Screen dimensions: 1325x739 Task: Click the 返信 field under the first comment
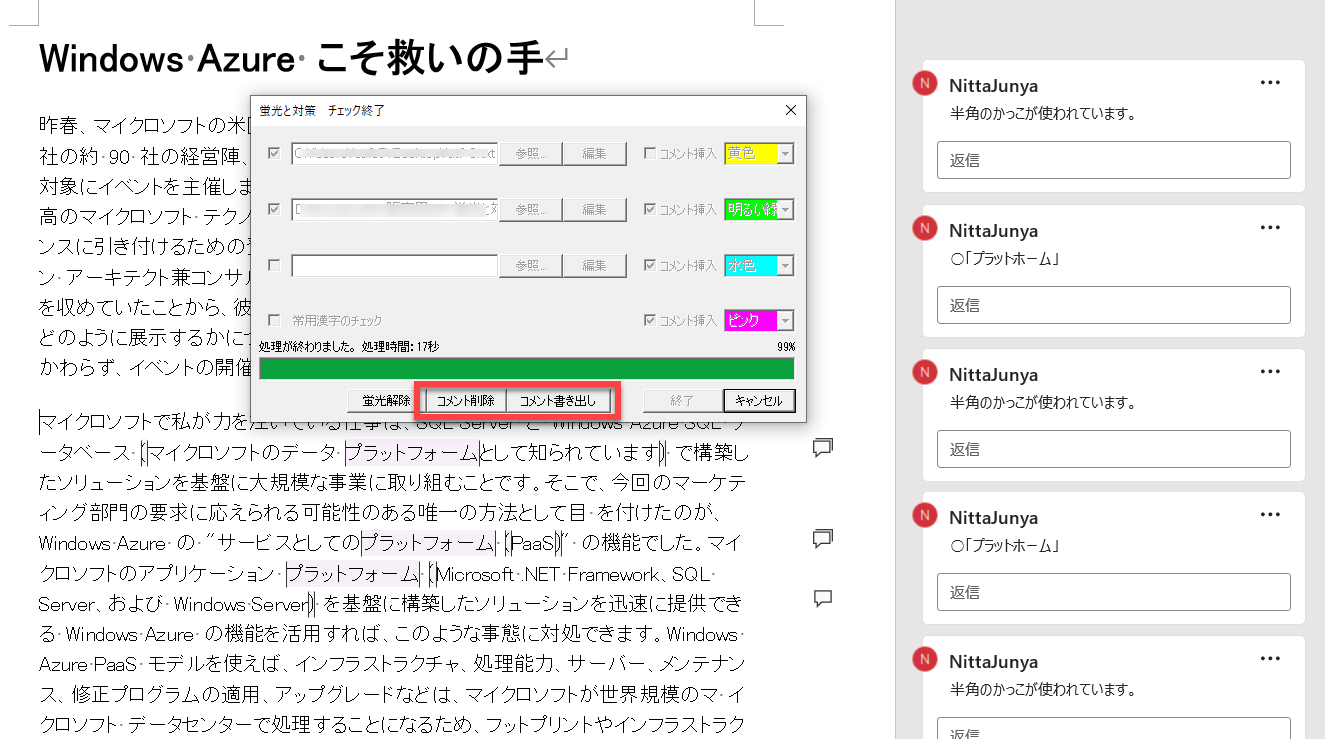click(1113, 160)
